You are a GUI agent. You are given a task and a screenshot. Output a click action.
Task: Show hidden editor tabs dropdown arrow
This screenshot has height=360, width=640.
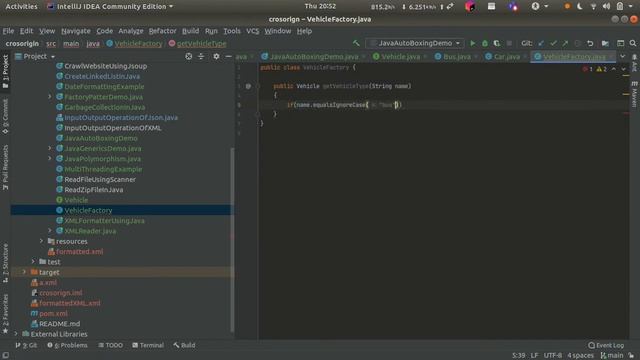click(622, 56)
